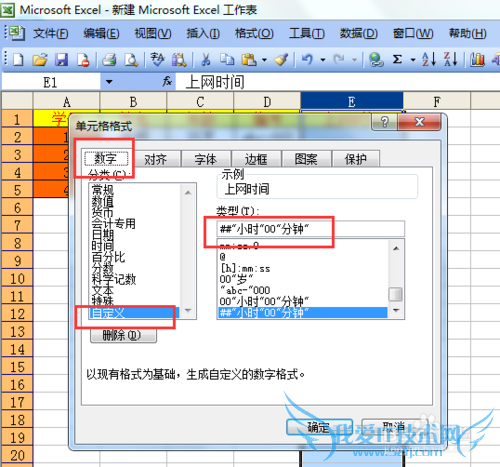Select the Format Painter brush icon
The height and width of the screenshot is (467, 500).
click(x=281, y=60)
